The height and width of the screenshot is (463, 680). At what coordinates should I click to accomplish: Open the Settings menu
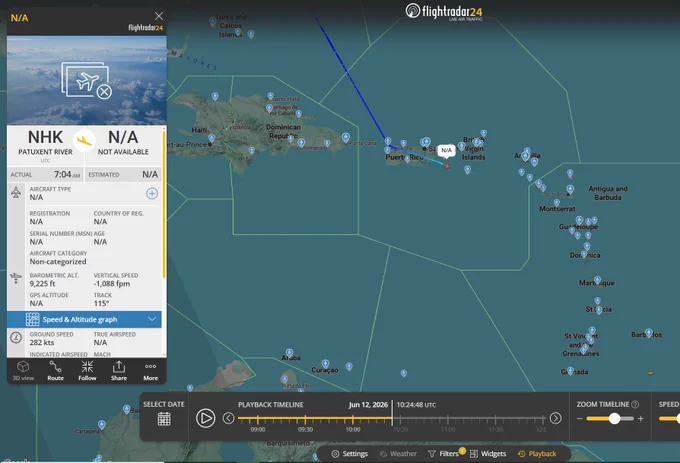[x=350, y=454]
